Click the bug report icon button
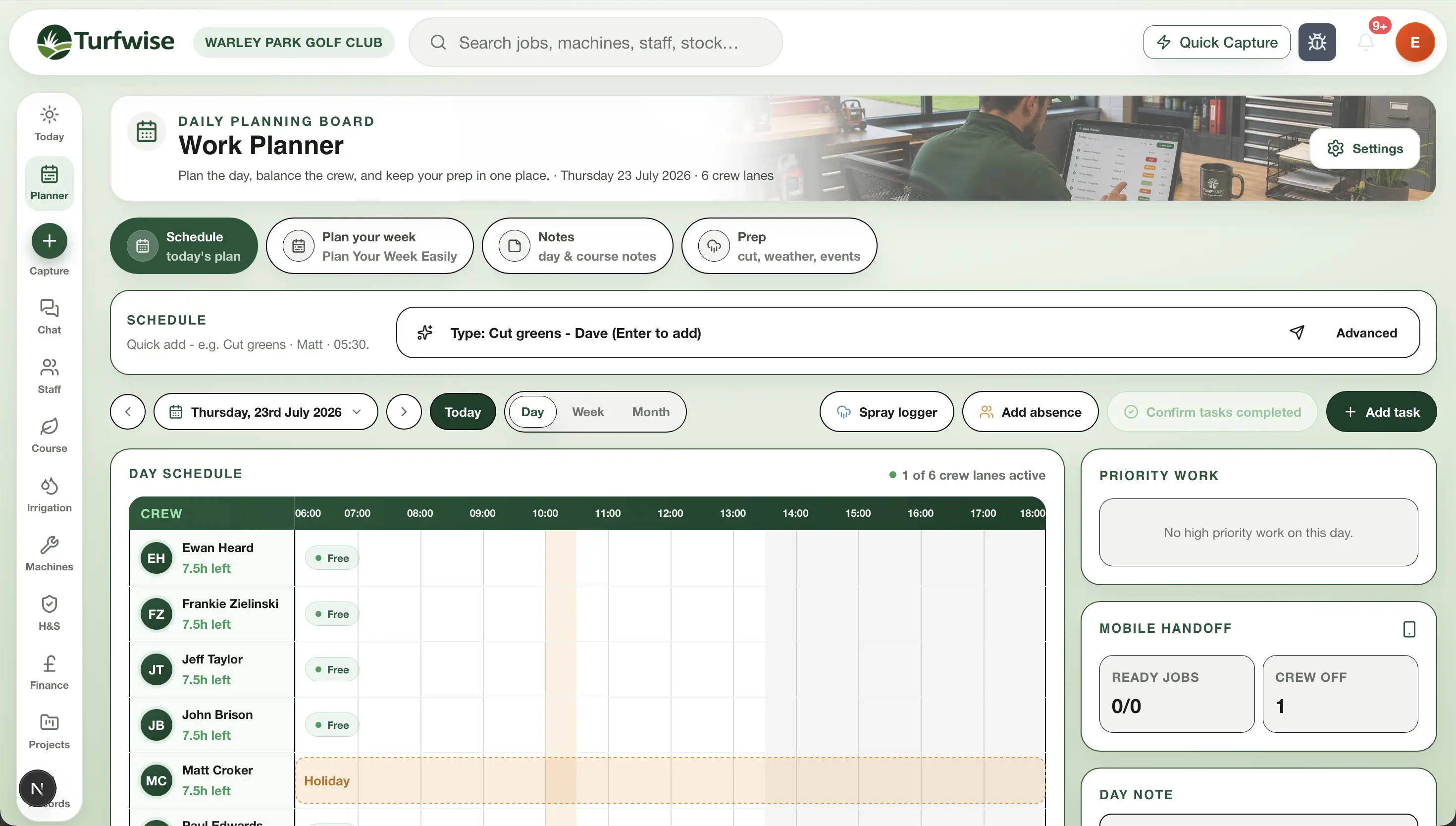This screenshot has height=826, width=1456. 1316,42
